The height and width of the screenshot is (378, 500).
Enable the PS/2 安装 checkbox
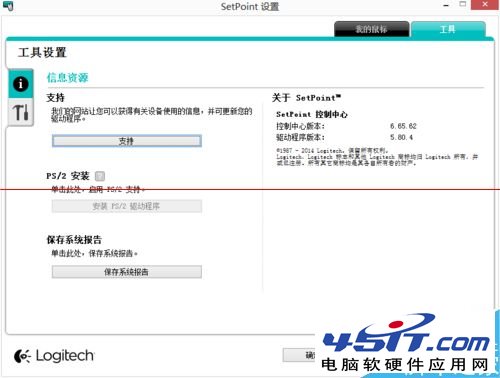pyautogui.click(x=100, y=176)
